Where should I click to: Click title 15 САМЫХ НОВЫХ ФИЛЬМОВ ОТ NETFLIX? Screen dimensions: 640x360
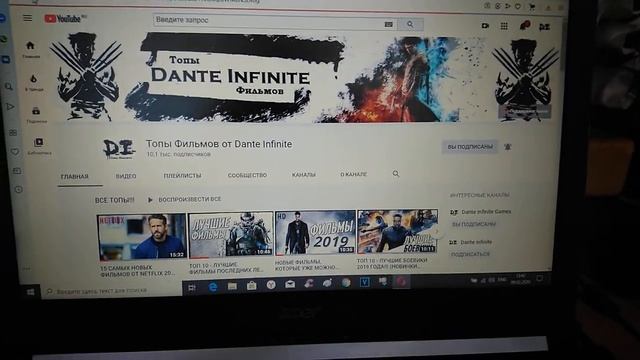click(138, 271)
